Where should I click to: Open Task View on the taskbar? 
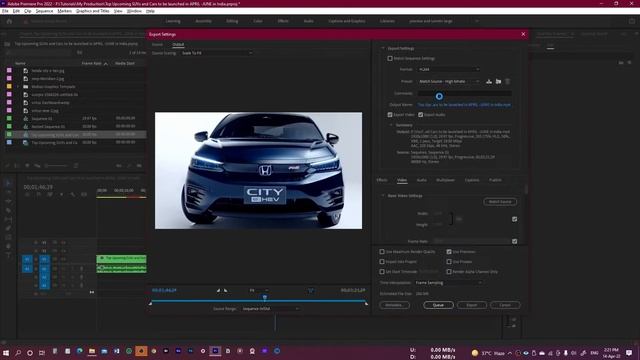point(42,352)
